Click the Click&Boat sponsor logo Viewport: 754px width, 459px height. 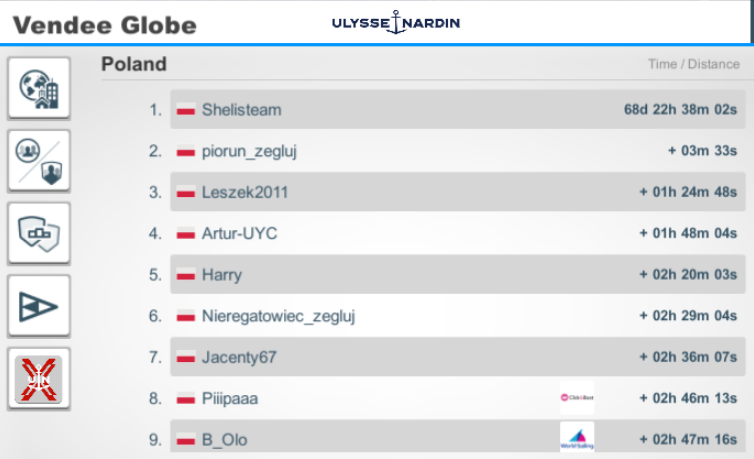(x=577, y=397)
